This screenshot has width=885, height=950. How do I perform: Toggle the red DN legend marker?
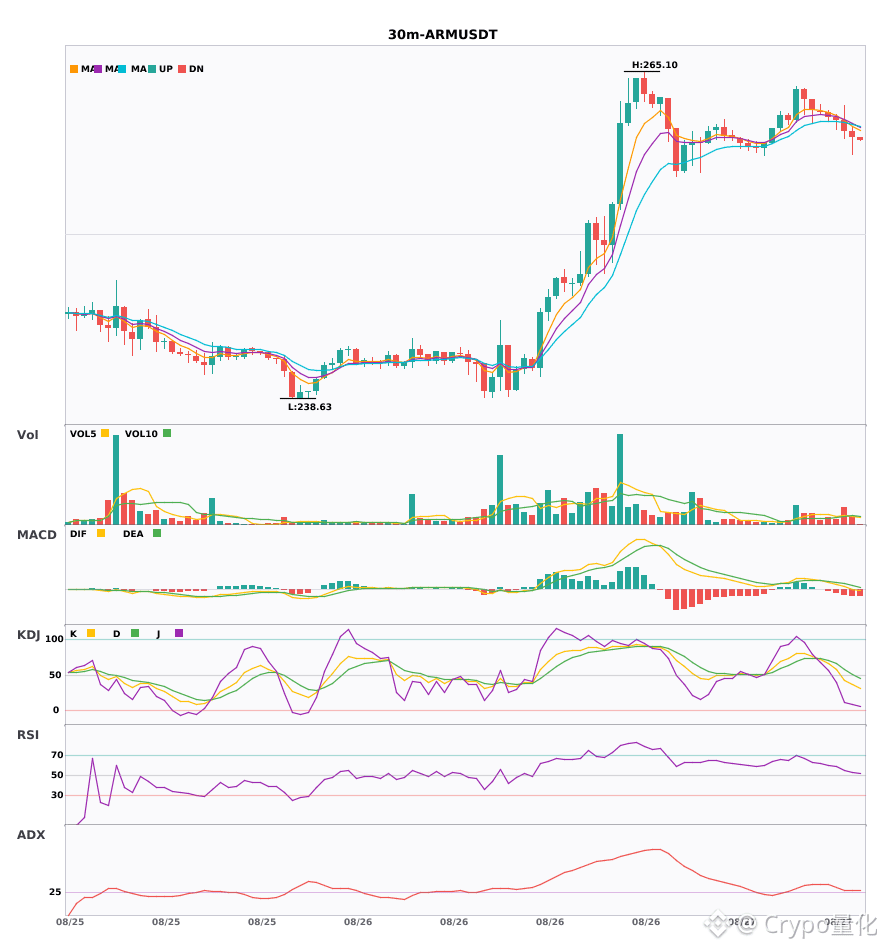tap(182, 69)
